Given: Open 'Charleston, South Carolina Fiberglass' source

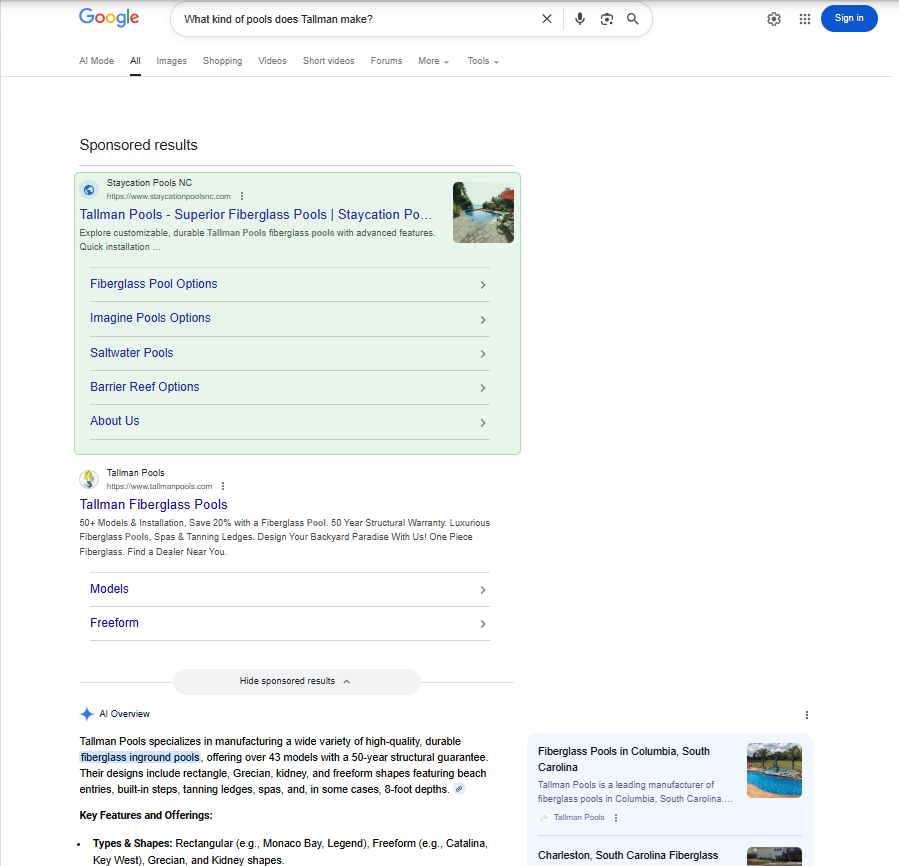Looking at the screenshot, I should (628, 855).
